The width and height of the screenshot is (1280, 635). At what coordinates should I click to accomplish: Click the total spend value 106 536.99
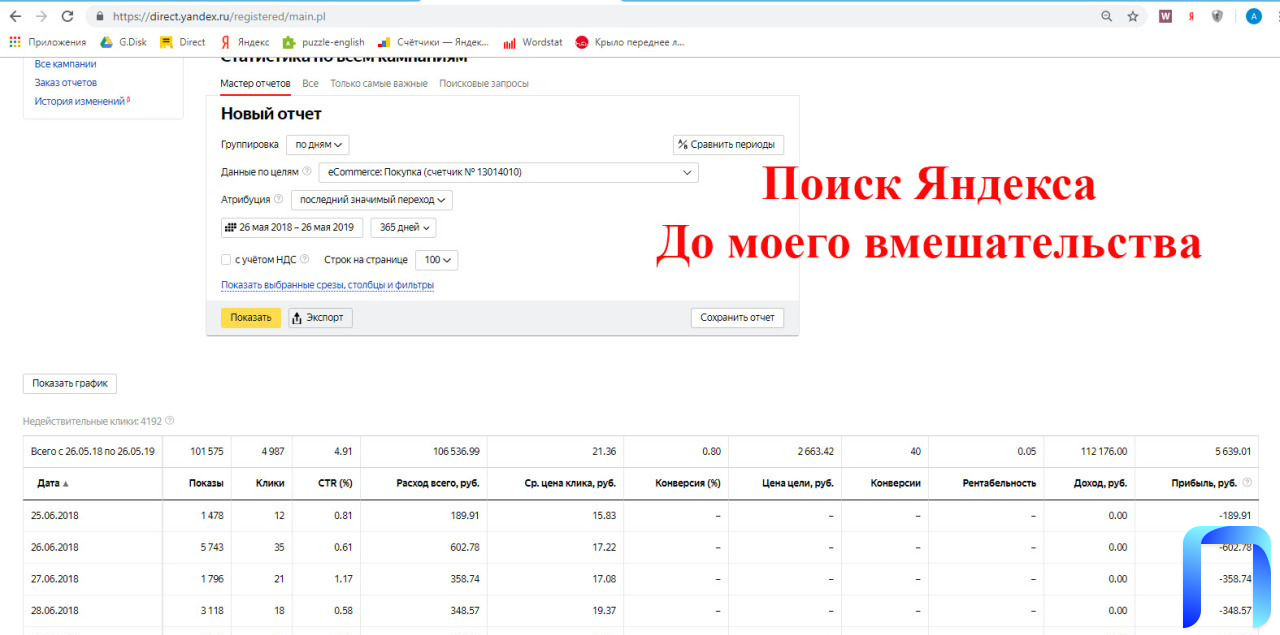[x=456, y=452]
